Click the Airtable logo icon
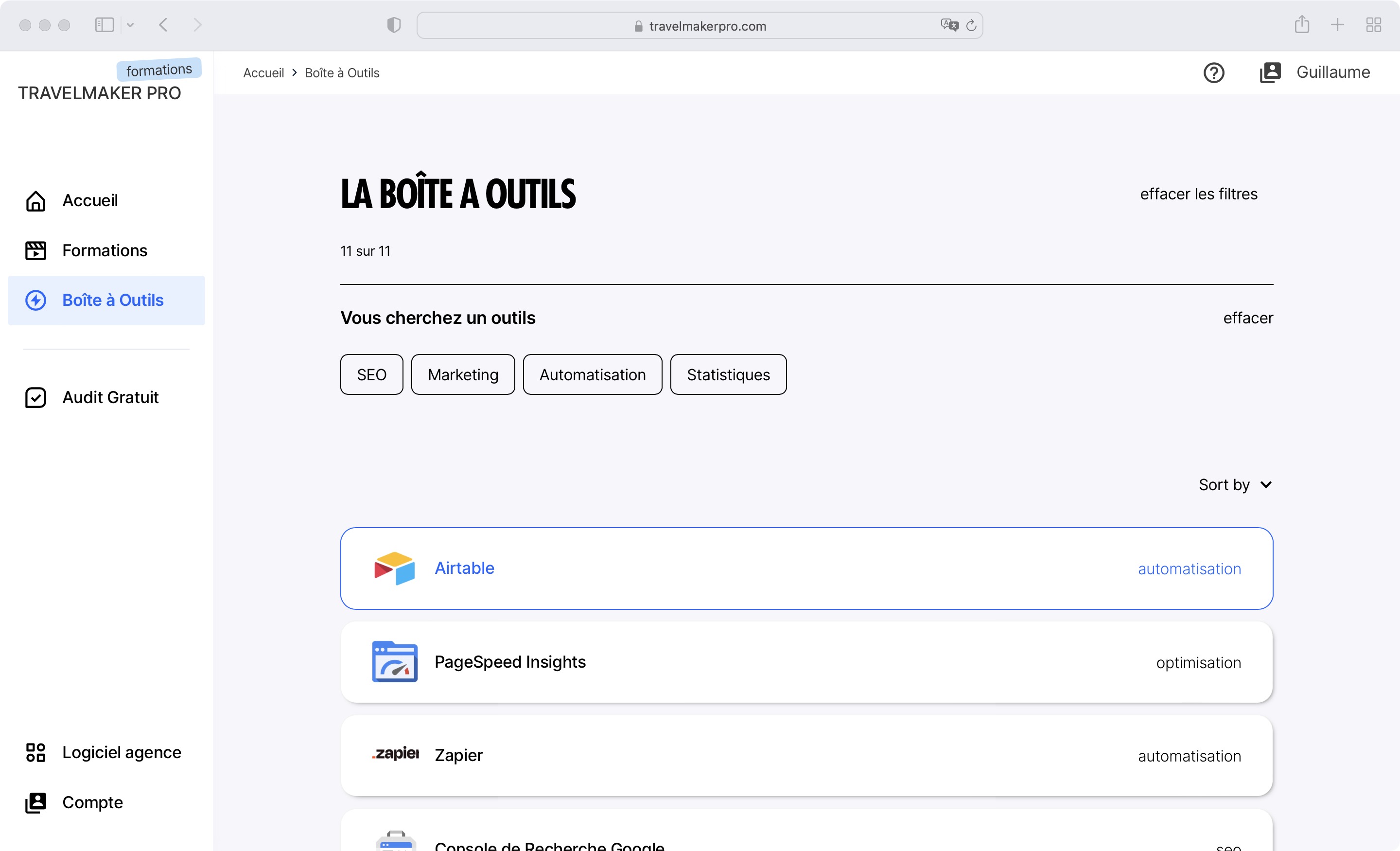Screen dimensions: 1400x851 [394, 568]
